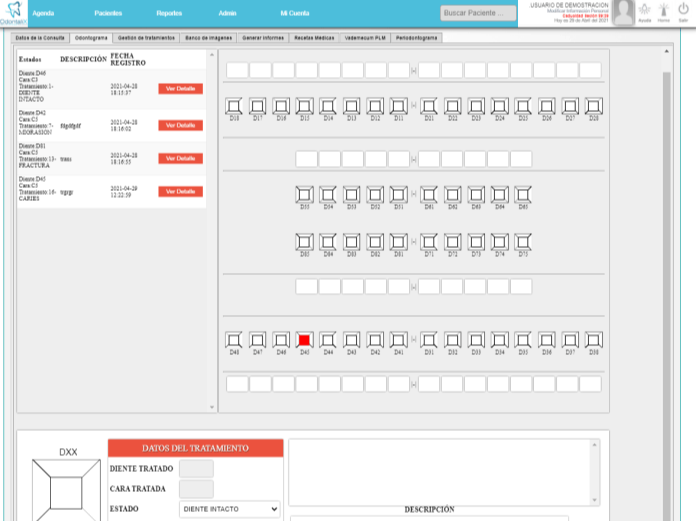Click the down arrow of the records list scrollbar
Image resolution: width=696 pixels, height=521 pixels.
coord(212,406)
